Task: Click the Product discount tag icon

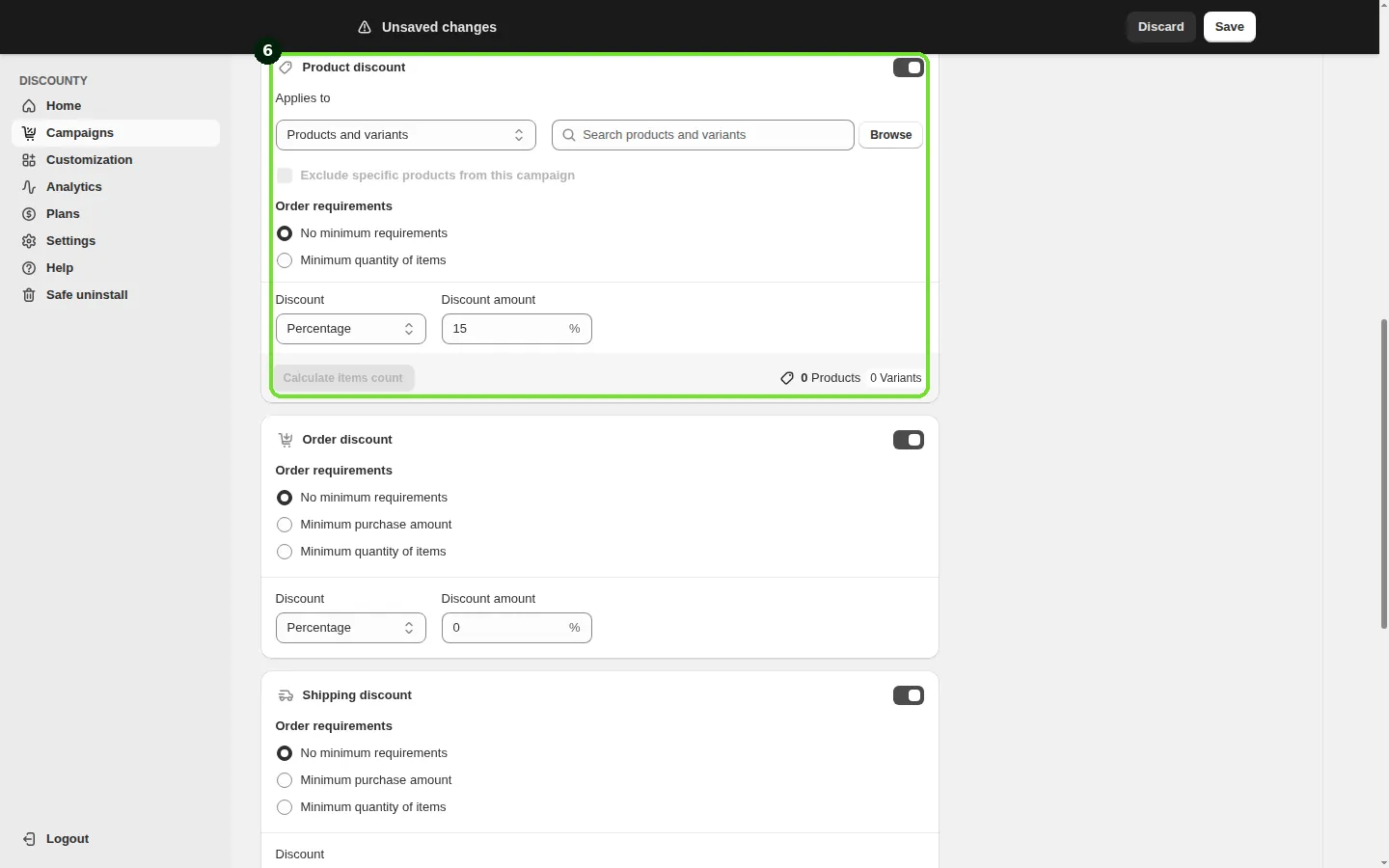Action: [x=286, y=68]
